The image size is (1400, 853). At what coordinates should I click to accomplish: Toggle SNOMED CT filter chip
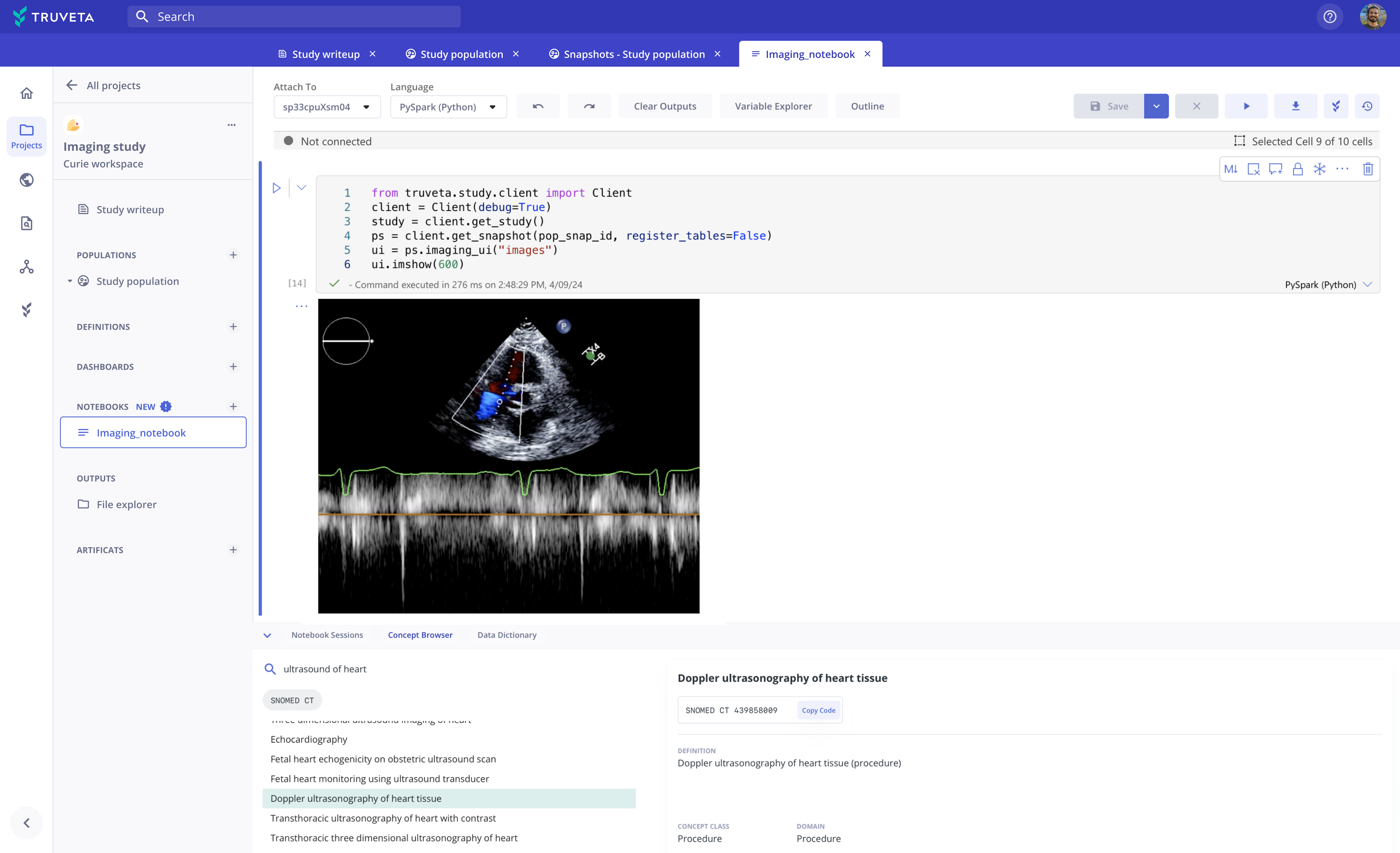292,700
